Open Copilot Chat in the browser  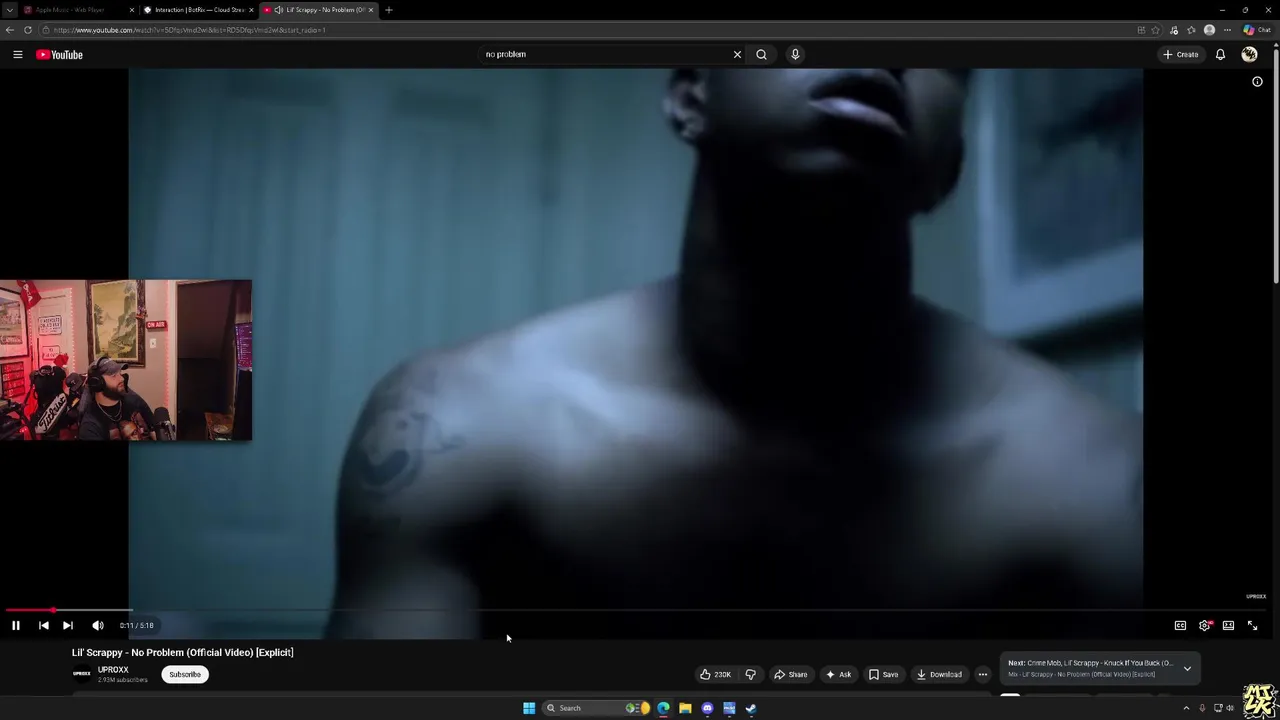pos(1257,30)
